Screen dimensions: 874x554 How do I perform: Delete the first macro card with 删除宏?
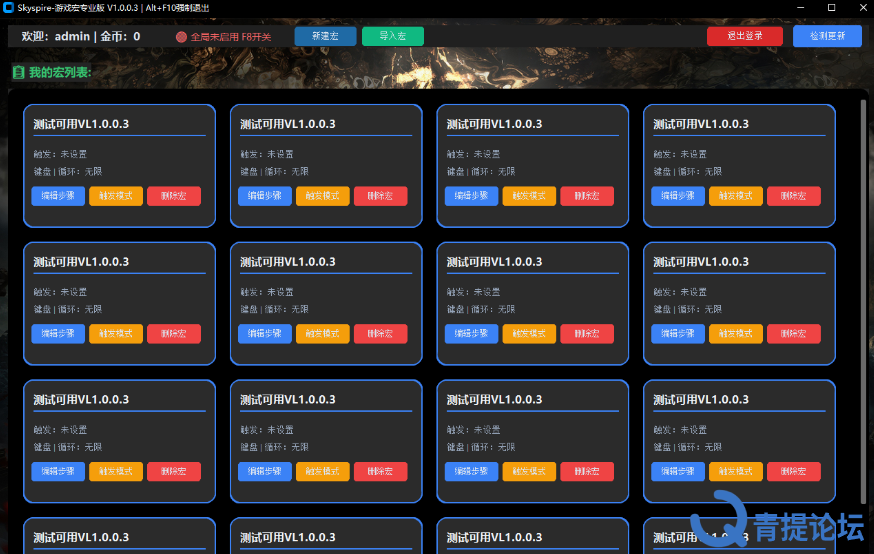tap(174, 196)
